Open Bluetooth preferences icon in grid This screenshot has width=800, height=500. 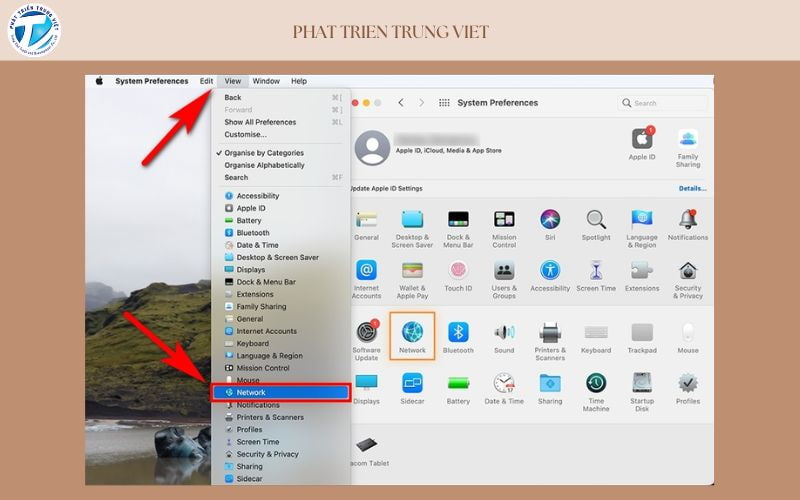point(458,333)
